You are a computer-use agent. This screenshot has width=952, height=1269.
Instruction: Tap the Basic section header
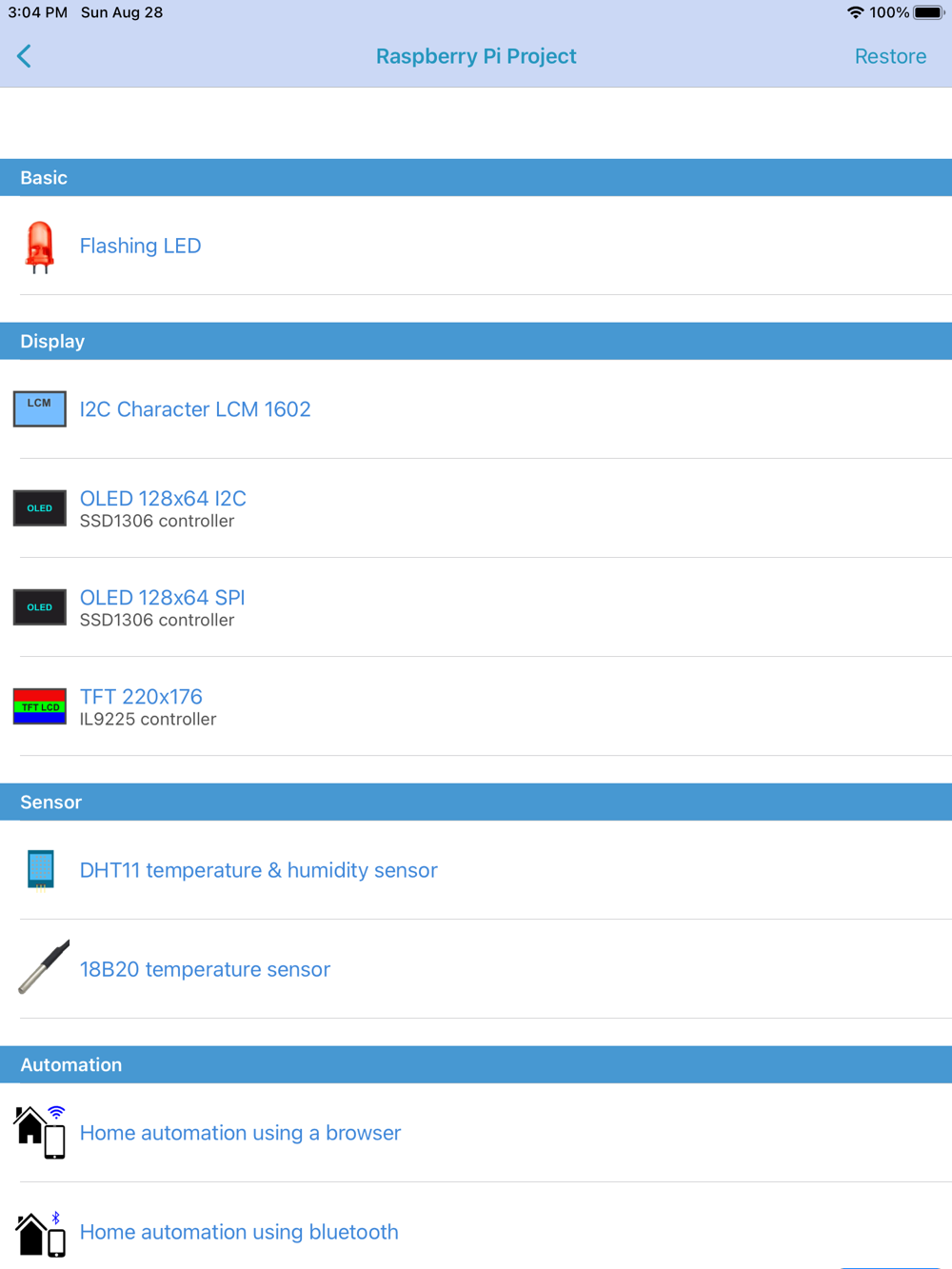click(x=476, y=178)
